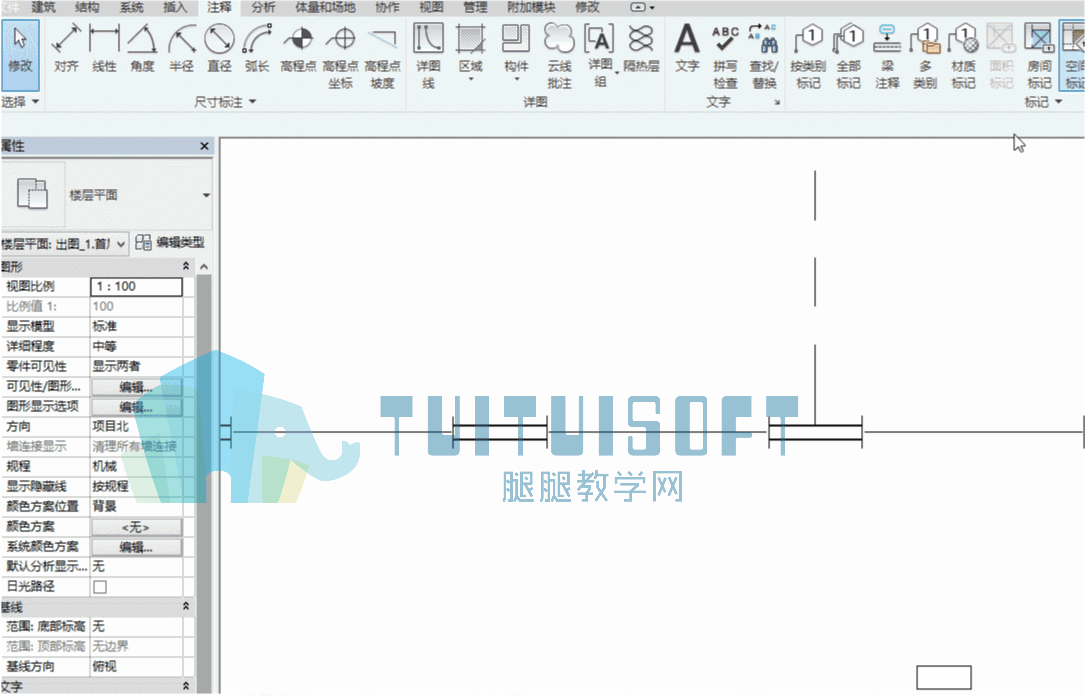Open the Manage (管理) ribbon tab
1085x696 pixels.
[475, 8]
